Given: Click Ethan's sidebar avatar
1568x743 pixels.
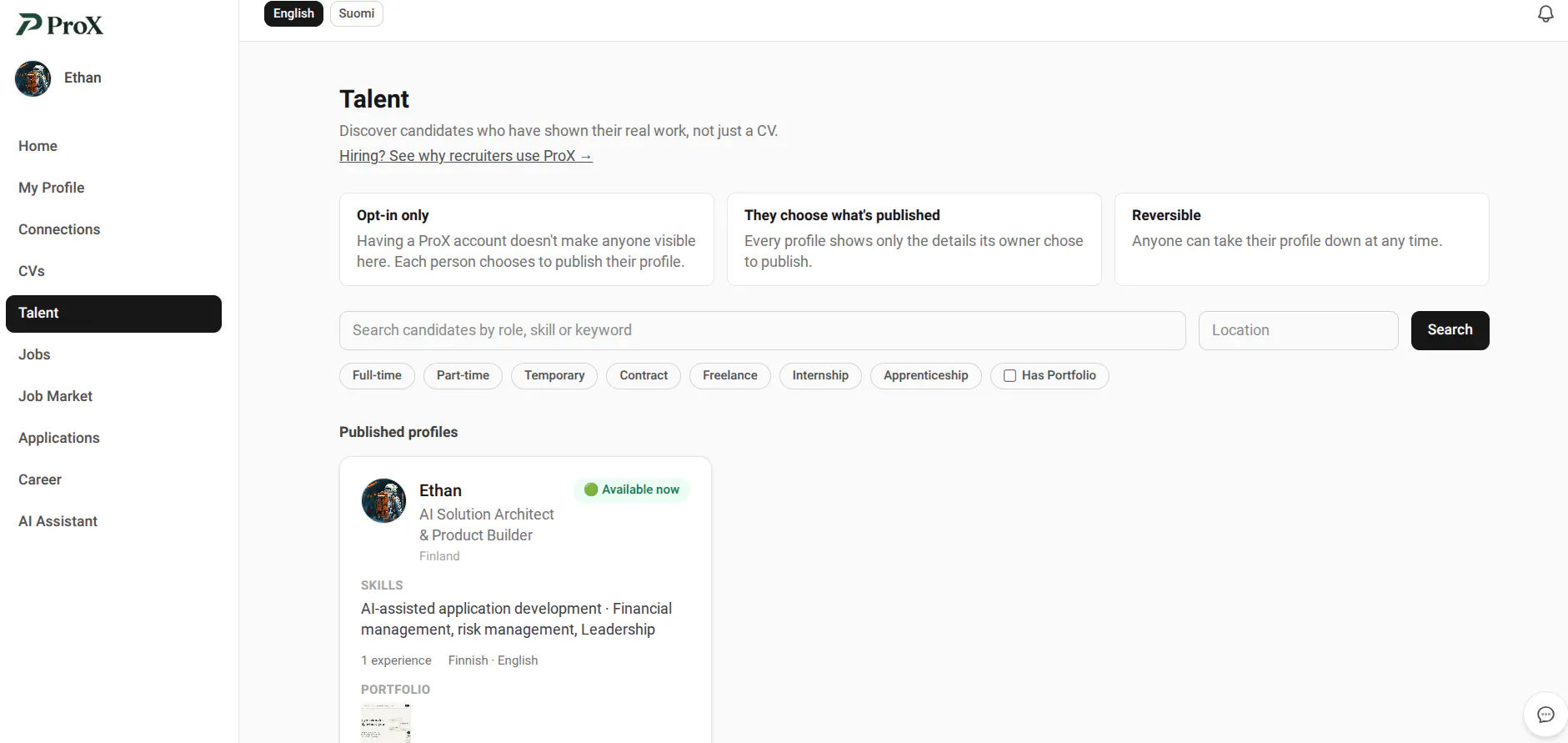Looking at the screenshot, I should point(33,78).
